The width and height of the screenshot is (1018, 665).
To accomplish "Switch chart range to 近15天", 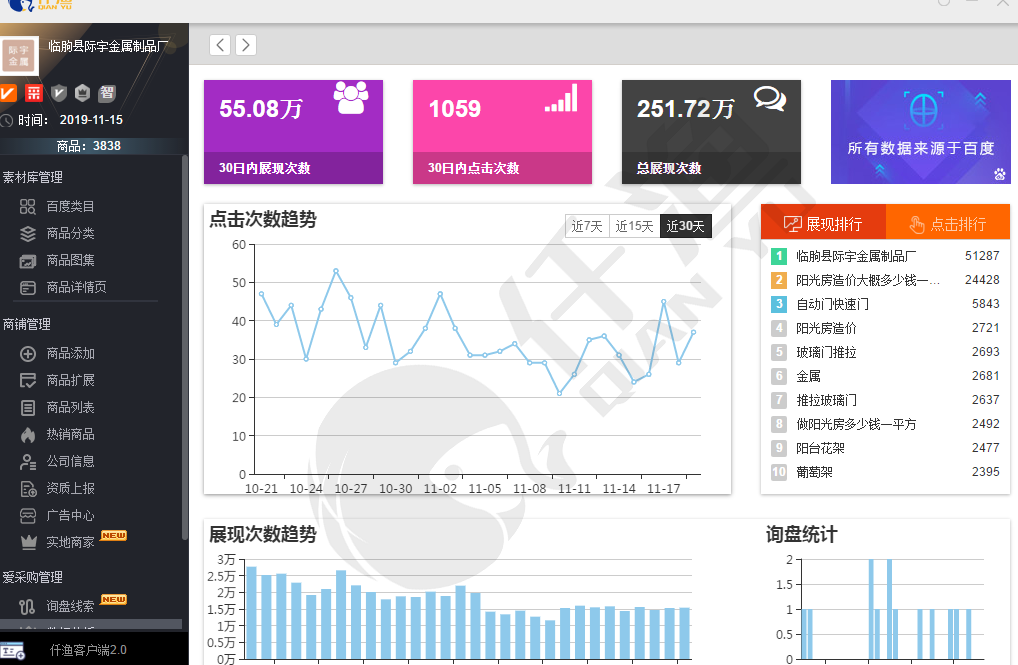I will tap(634, 226).
